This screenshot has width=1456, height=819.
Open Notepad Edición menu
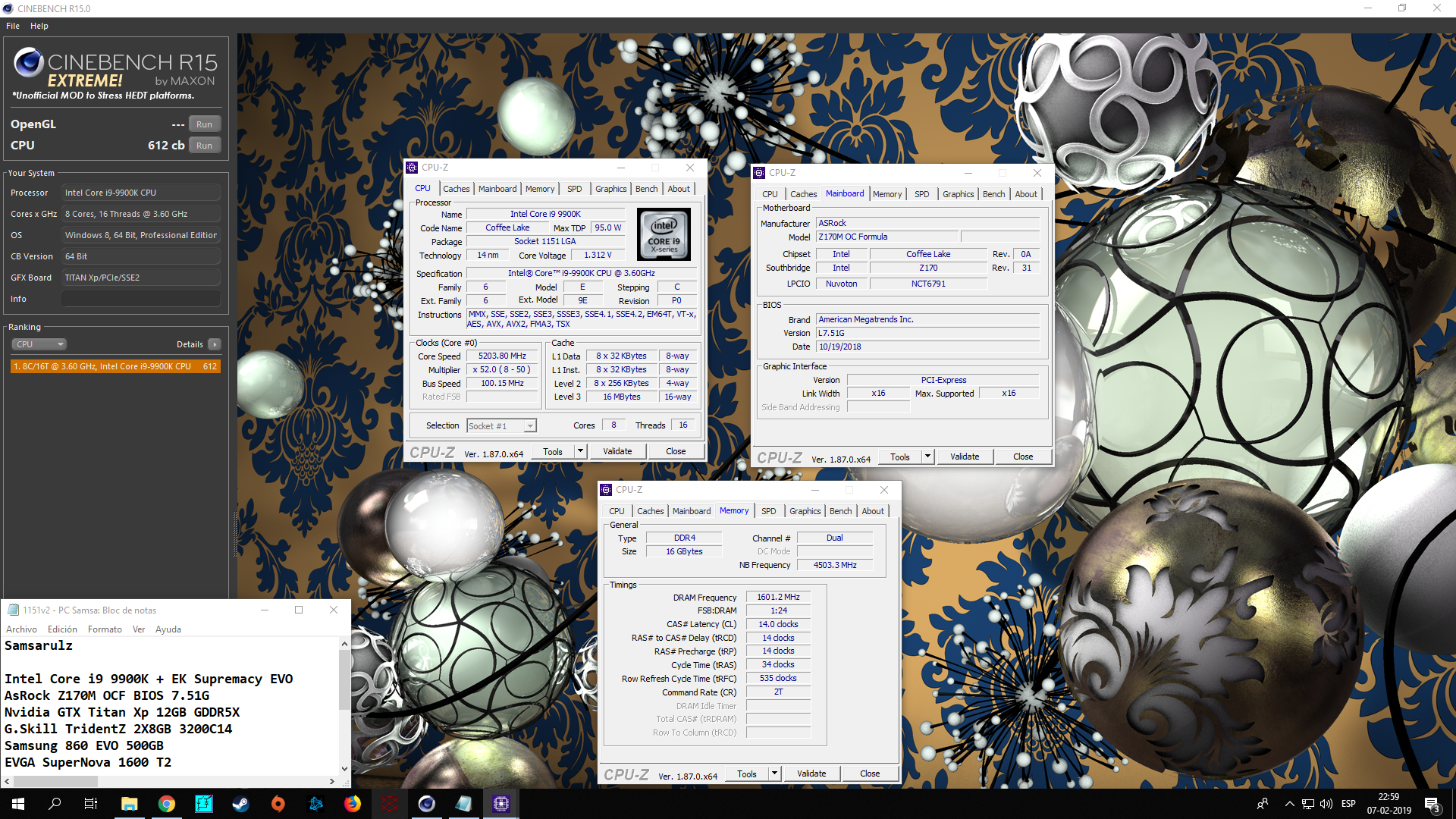pos(62,629)
